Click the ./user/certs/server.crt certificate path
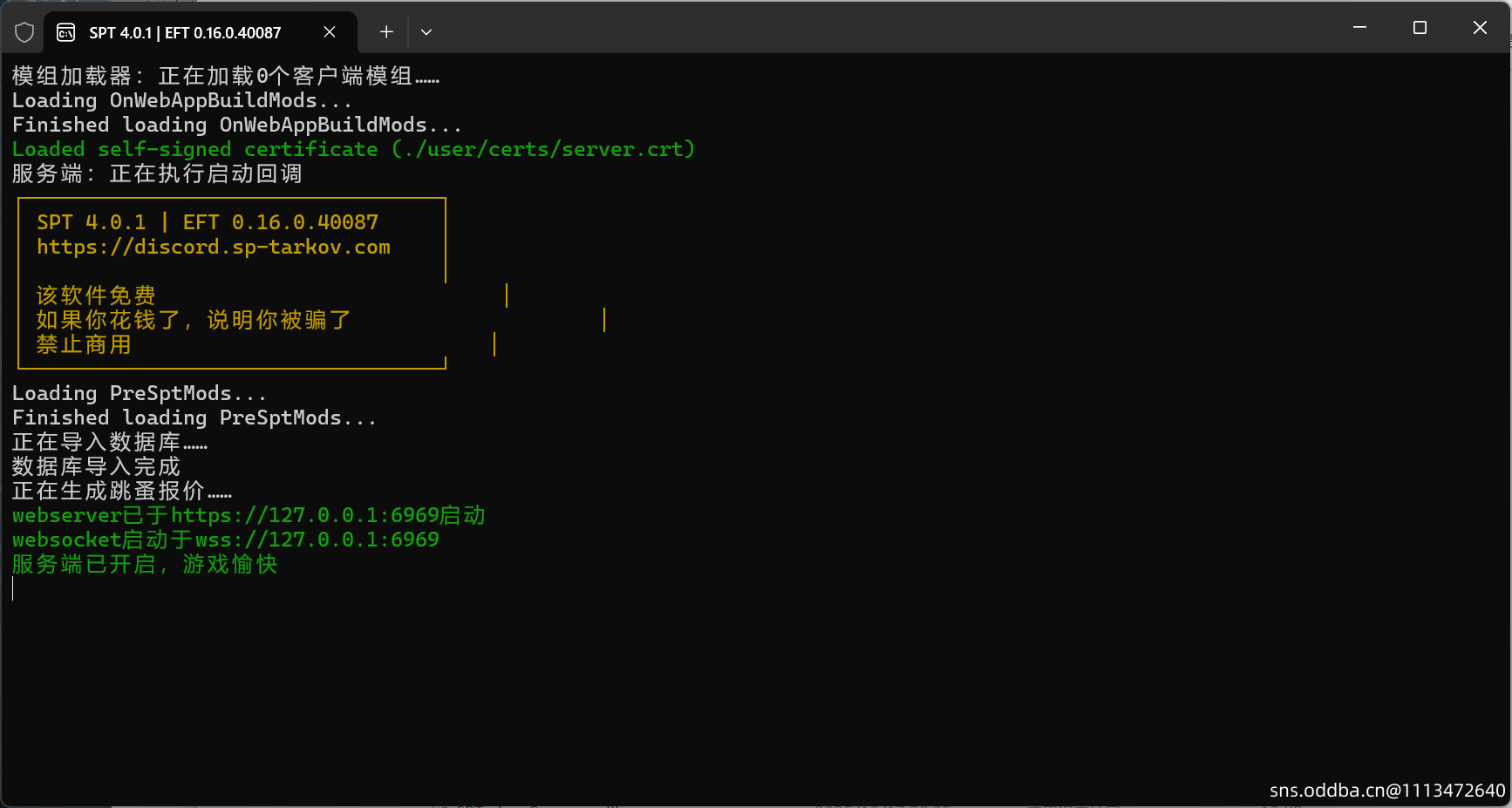This screenshot has height=808, width=1512. 543,150
